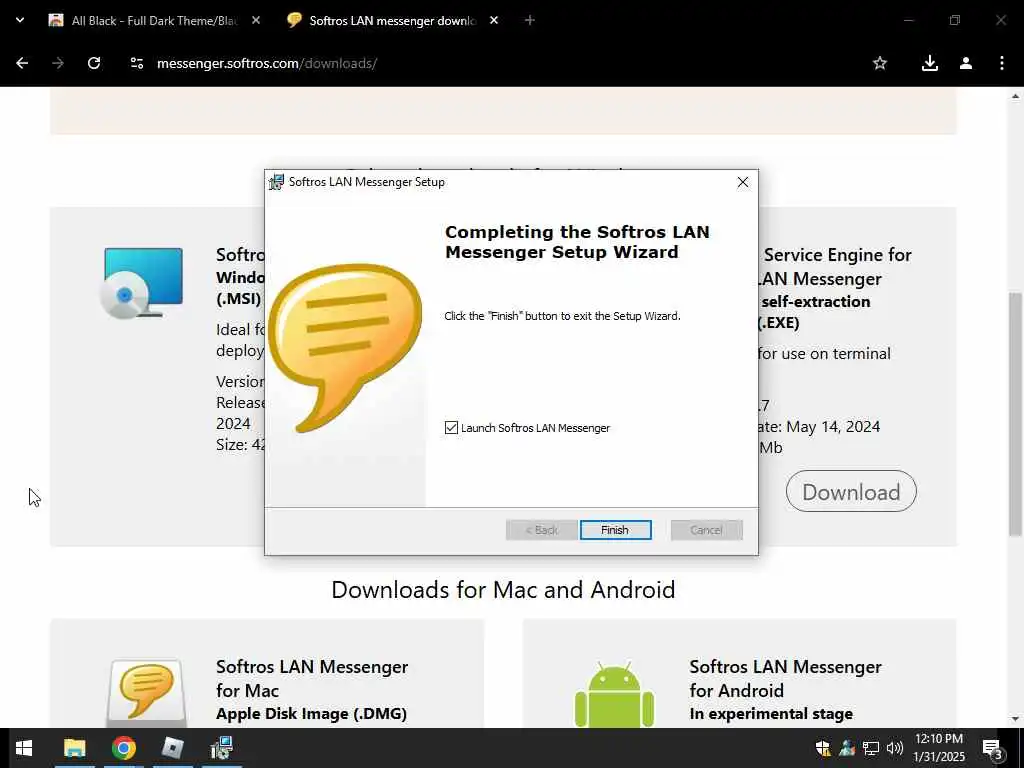This screenshot has height=768, width=1024.
Task: Click the Windows installer computer disc icon
Action: pos(141,283)
